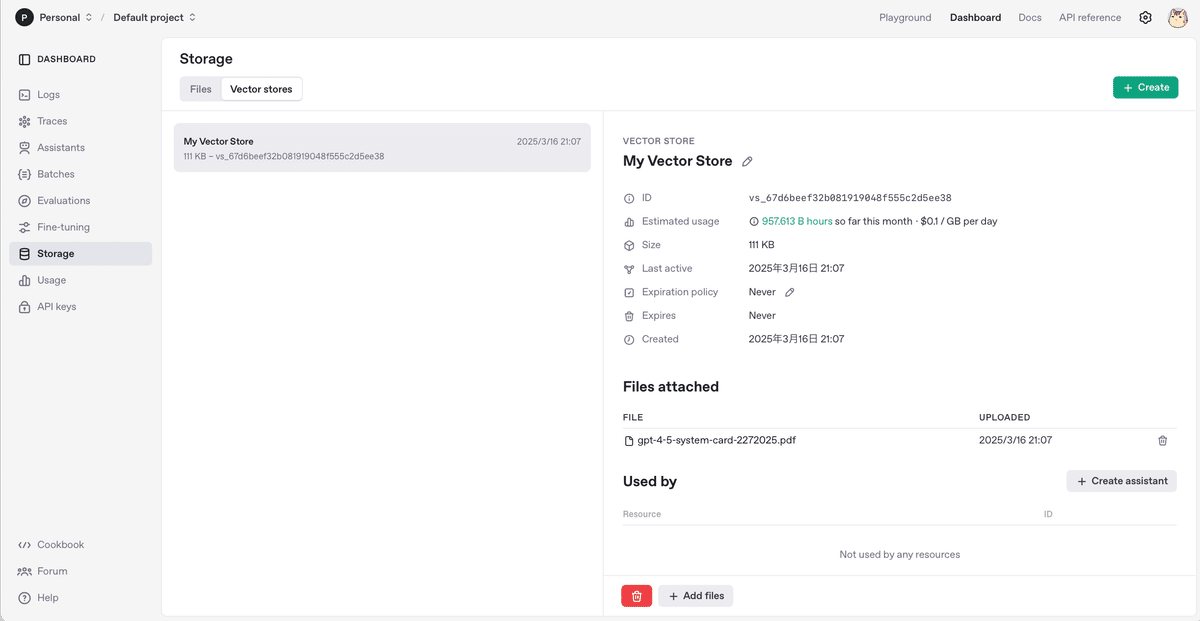Open the Logs section in the sidebar
1200x621 pixels.
pyautogui.click(x=44, y=94)
